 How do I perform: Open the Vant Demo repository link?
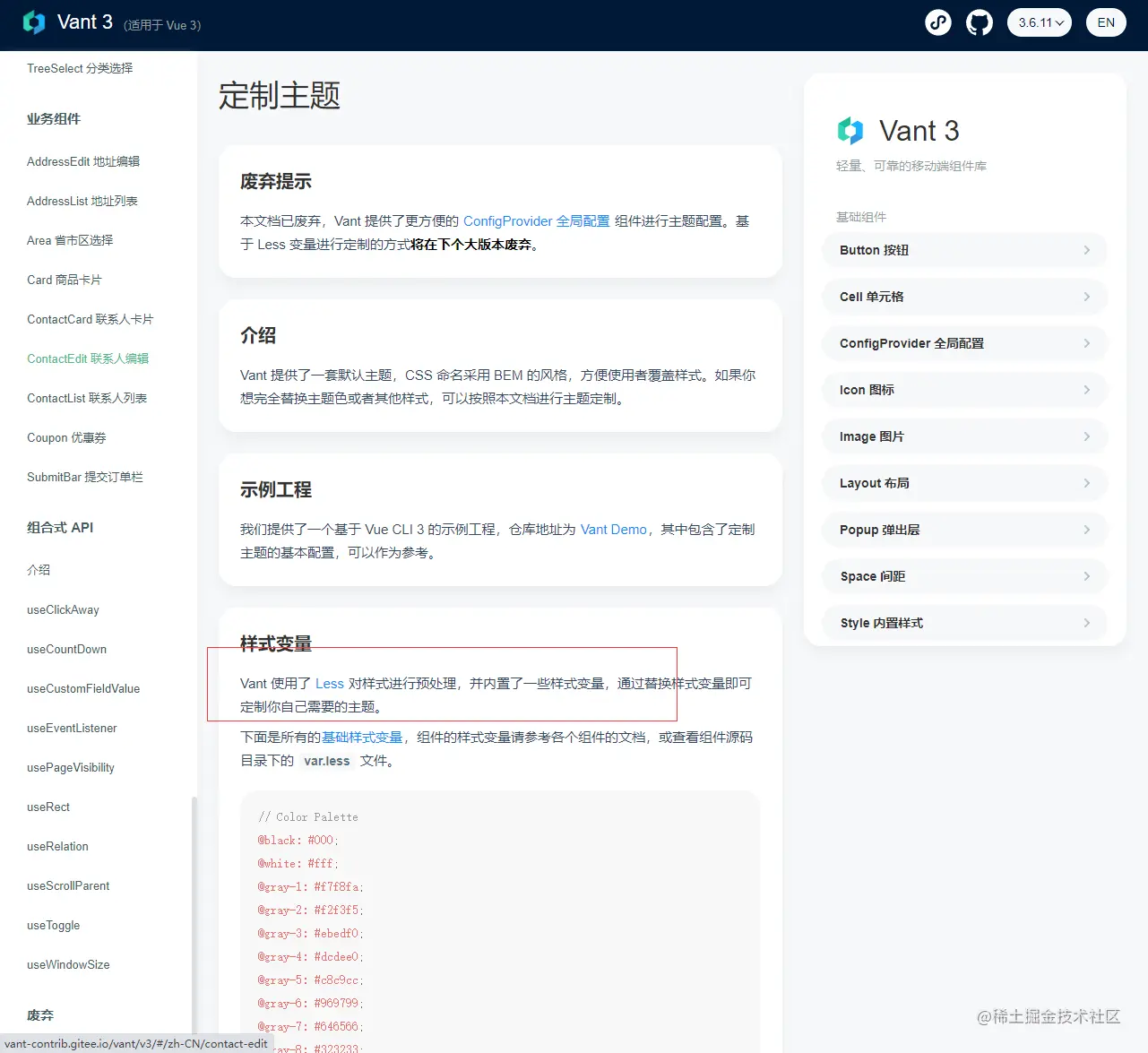tap(613, 529)
